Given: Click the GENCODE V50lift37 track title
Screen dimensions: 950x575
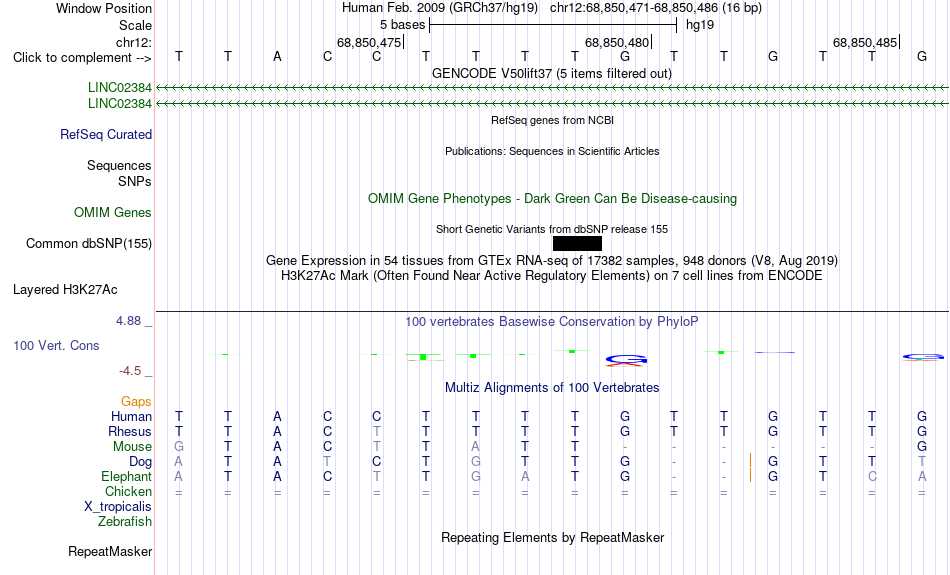Looking at the screenshot, I should pos(552,73).
